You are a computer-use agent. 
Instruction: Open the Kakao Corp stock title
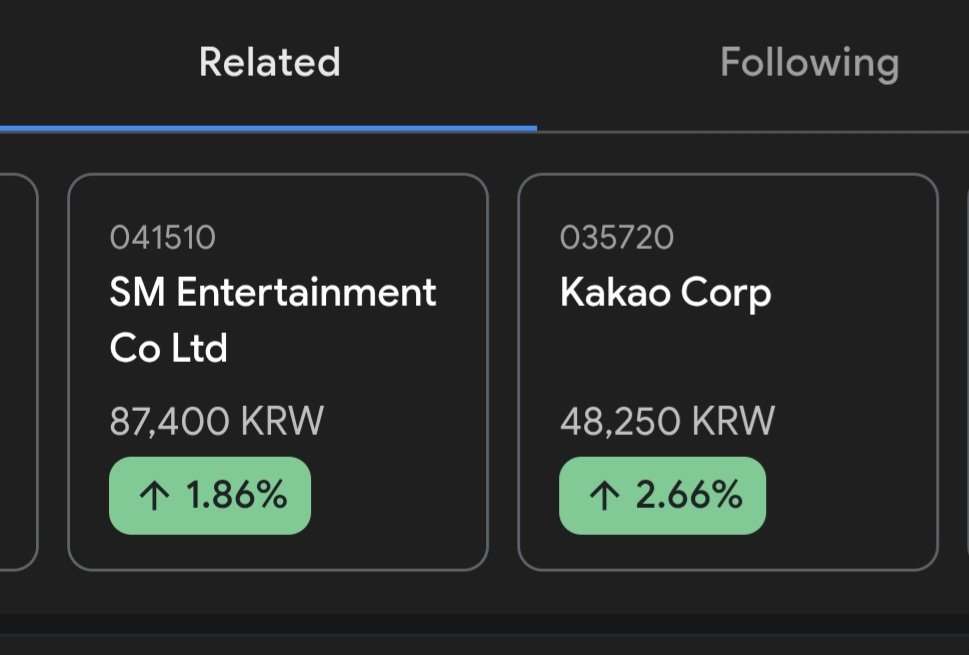coord(666,293)
